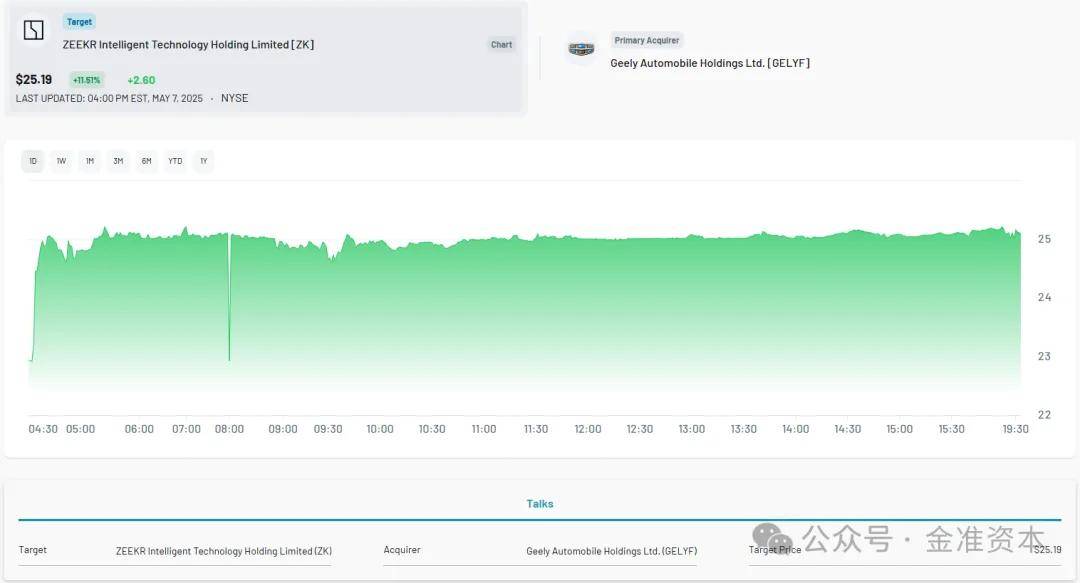The height and width of the screenshot is (583, 1080).
Task: Switch the chart to 1M range
Action: pos(90,161)
